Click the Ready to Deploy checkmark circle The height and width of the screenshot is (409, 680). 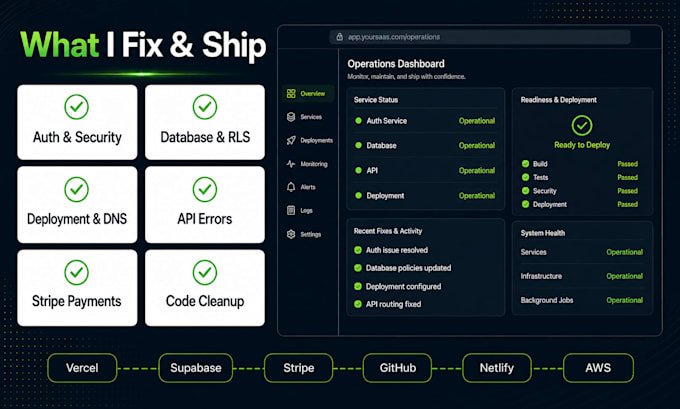point(582,126)
